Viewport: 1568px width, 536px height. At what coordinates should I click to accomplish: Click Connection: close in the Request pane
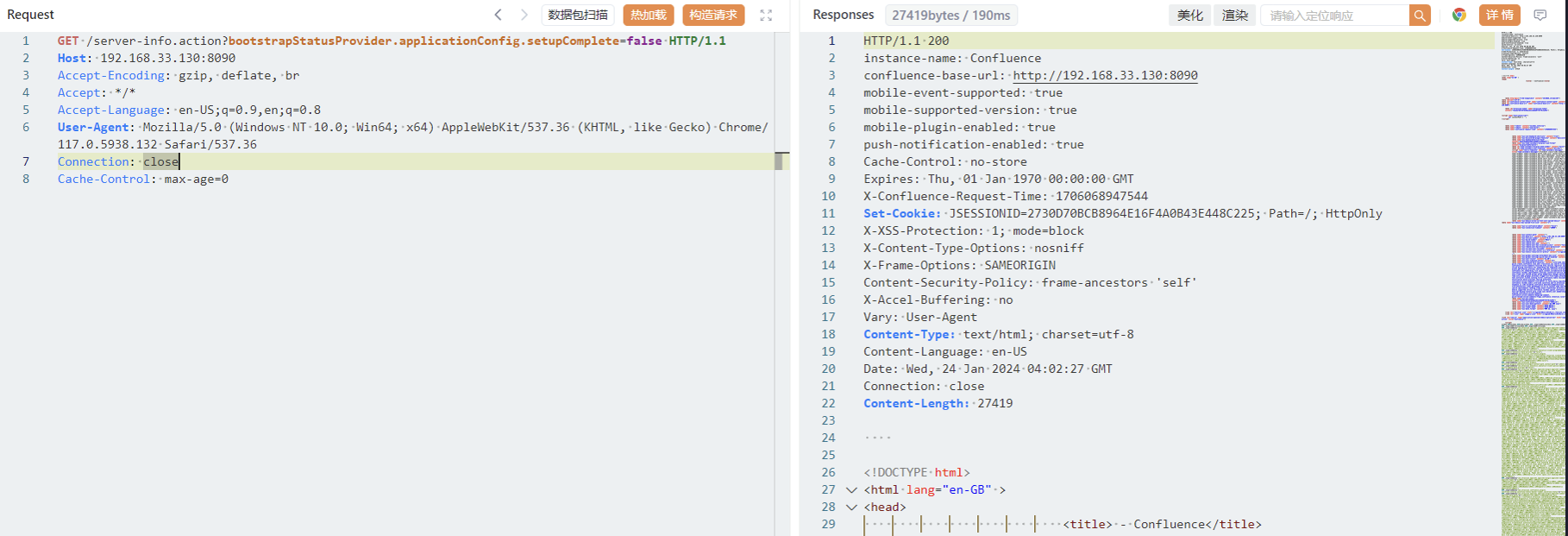coord(118,161)
